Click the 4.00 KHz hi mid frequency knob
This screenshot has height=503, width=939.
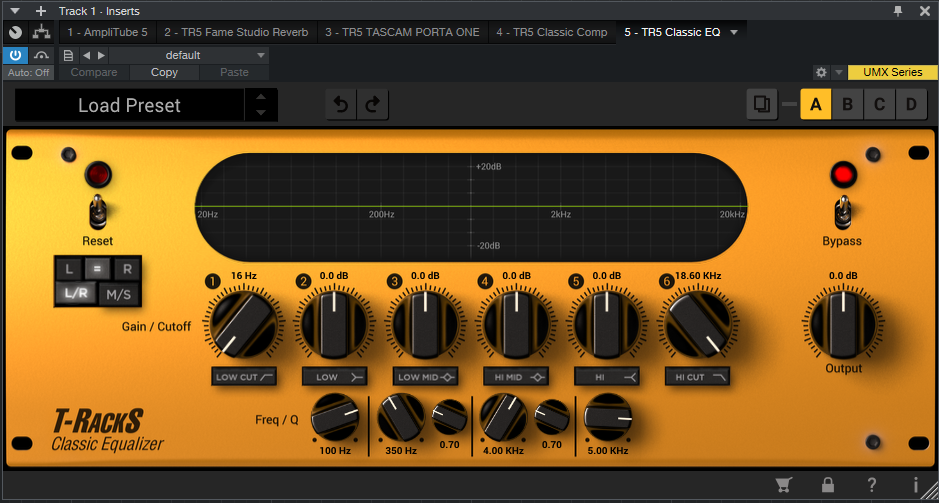tap(504, 417)
